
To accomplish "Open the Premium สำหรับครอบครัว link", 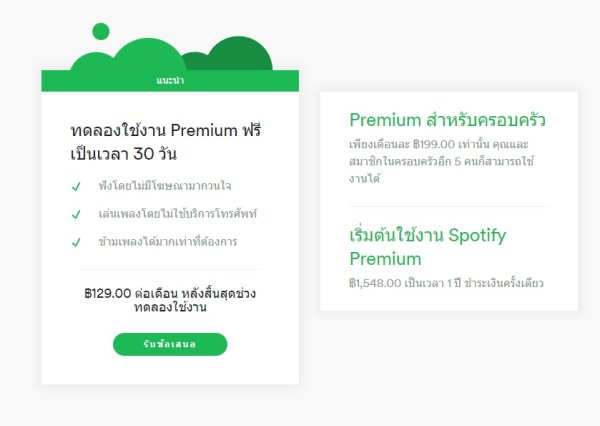I will 447,119.
